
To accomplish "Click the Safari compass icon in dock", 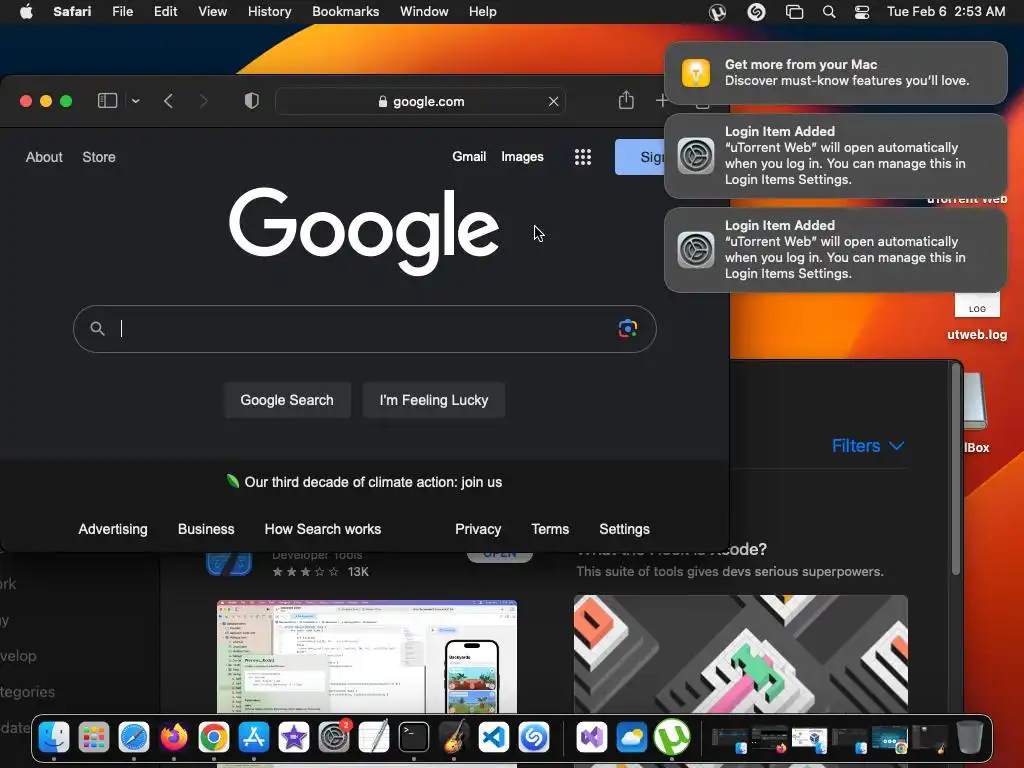I will (x=134, y=737).
